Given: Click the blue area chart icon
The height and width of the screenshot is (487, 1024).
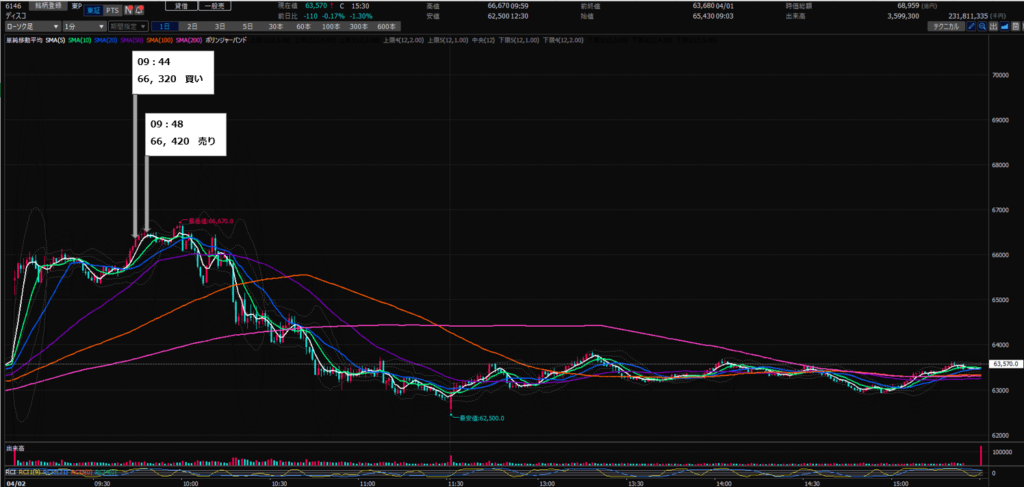Looking at the screenshot, I should click(1004, 25).
